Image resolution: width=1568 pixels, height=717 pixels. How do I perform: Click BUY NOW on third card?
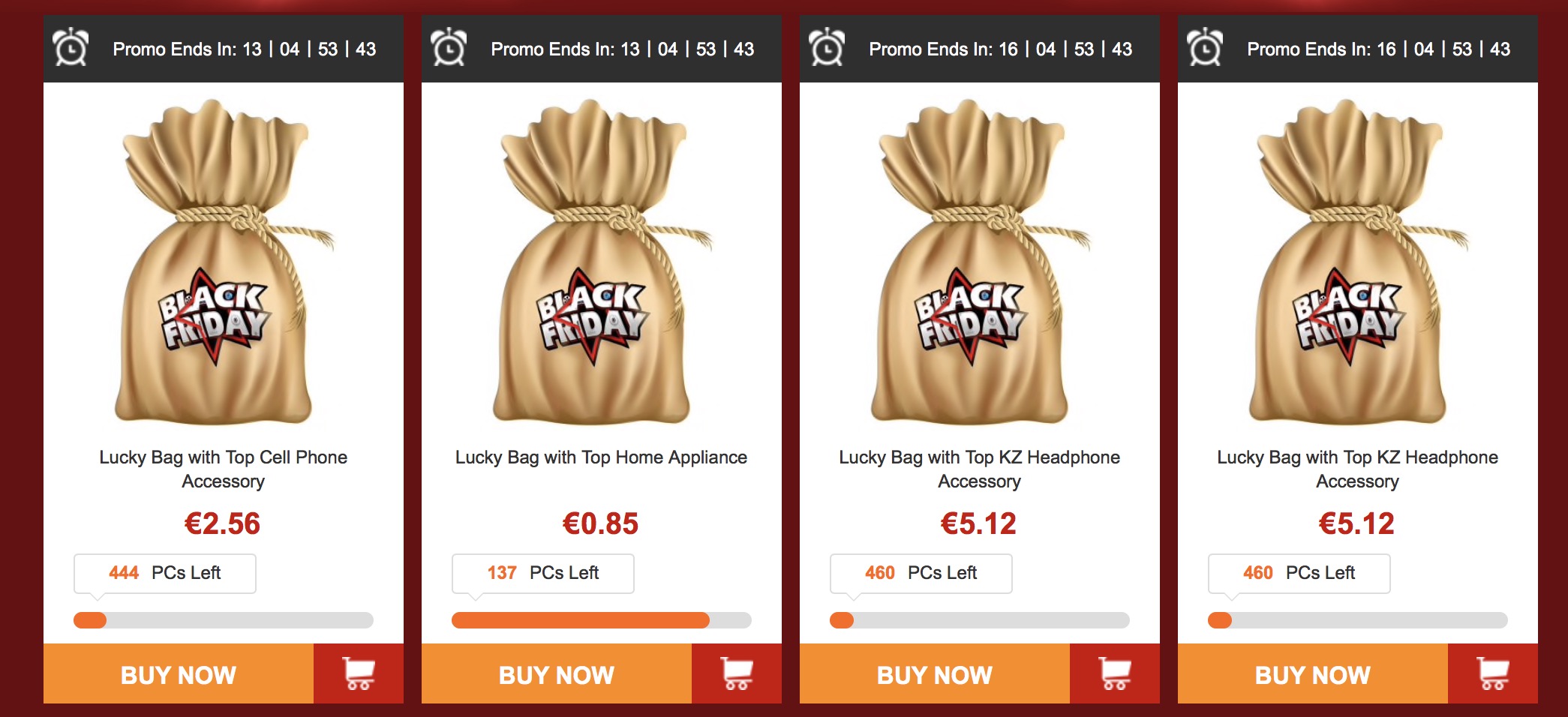pos(935,673)
